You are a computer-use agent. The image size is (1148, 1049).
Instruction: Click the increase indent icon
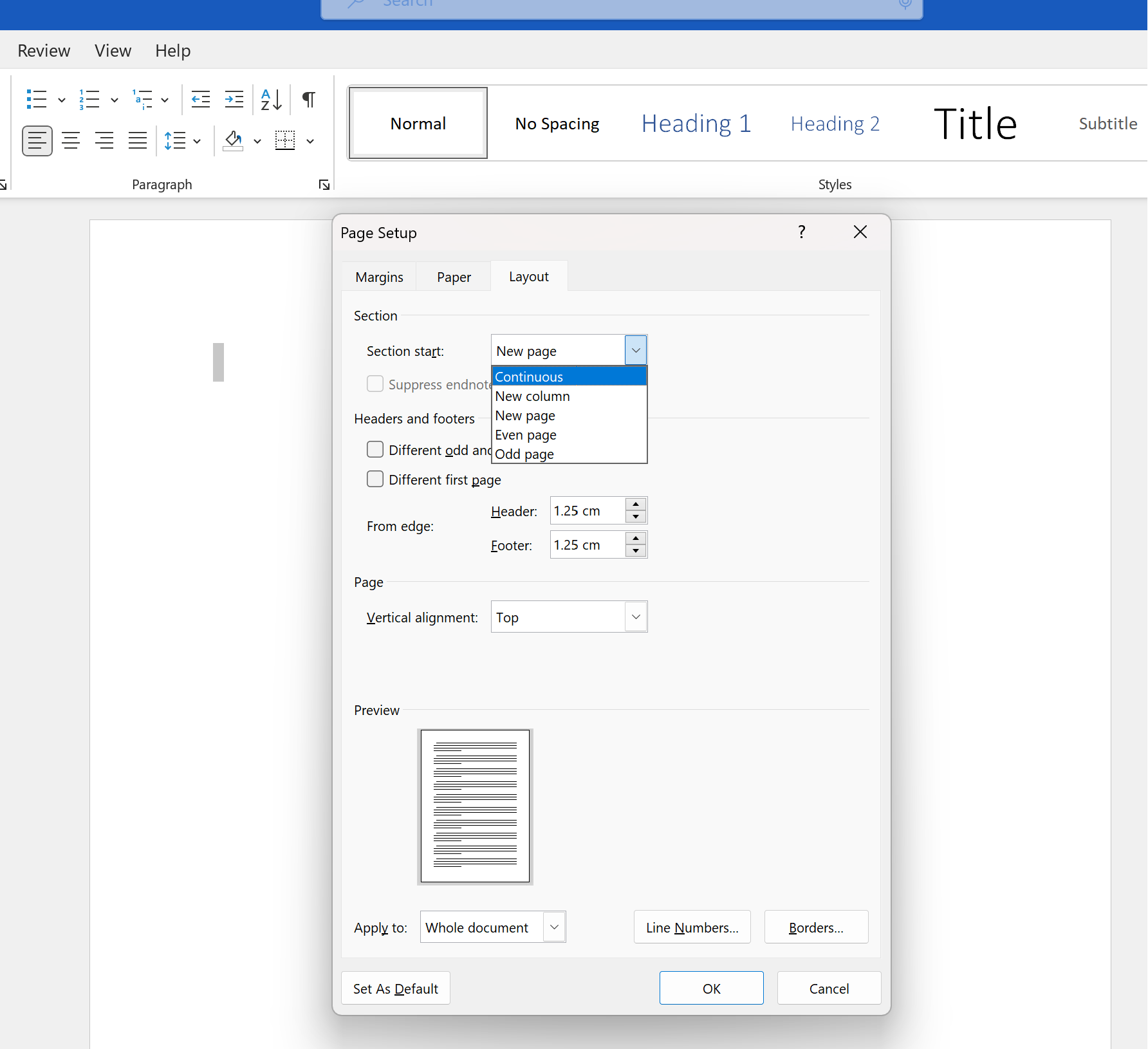click(234, 100)
